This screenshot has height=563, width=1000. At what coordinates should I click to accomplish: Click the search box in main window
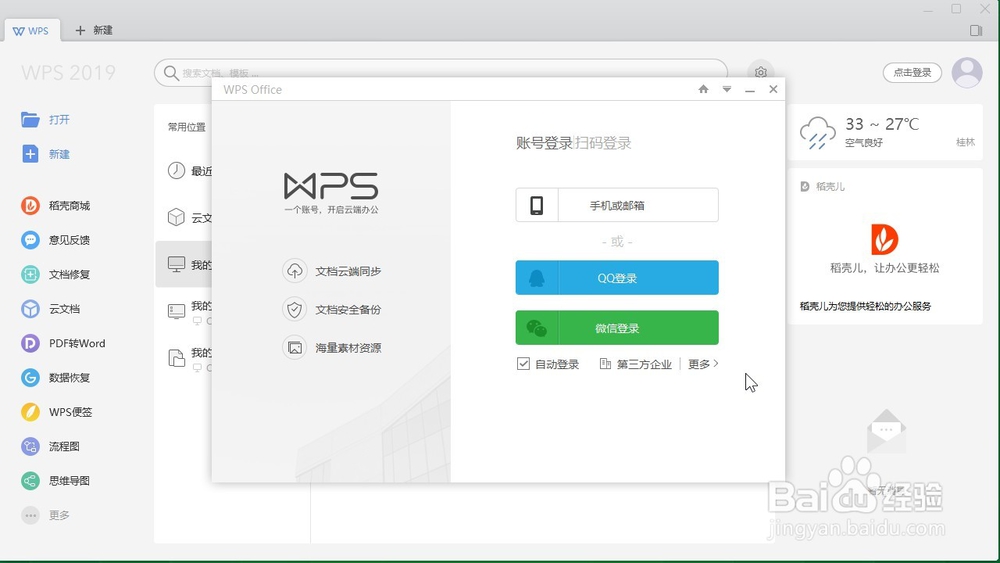[x=440, y=73]
